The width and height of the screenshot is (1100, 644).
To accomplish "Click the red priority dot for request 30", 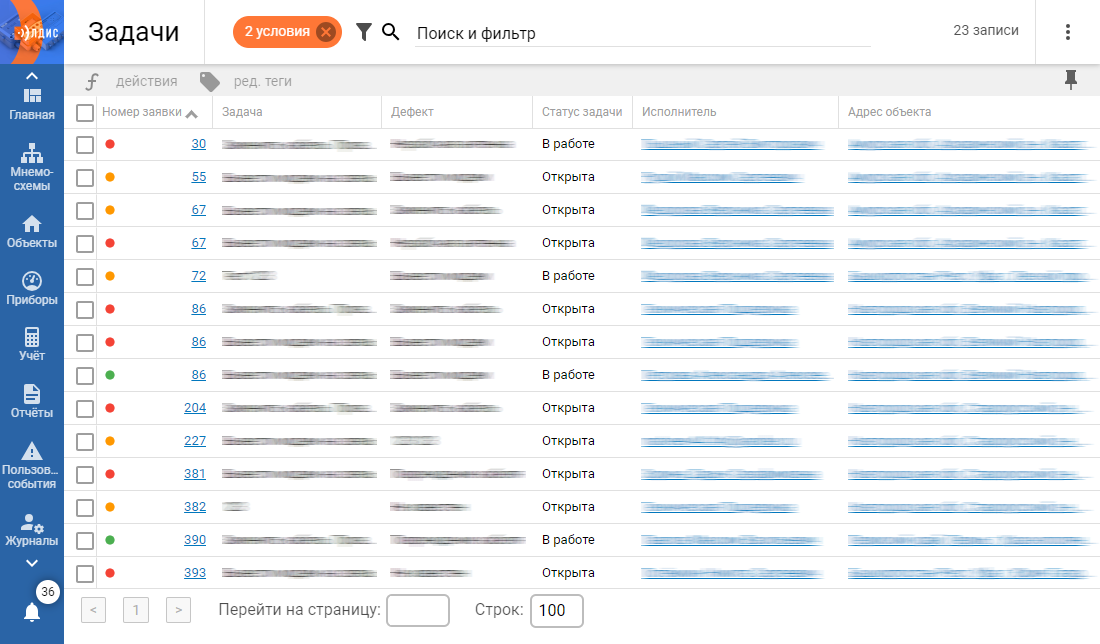I will click(110, 144).
